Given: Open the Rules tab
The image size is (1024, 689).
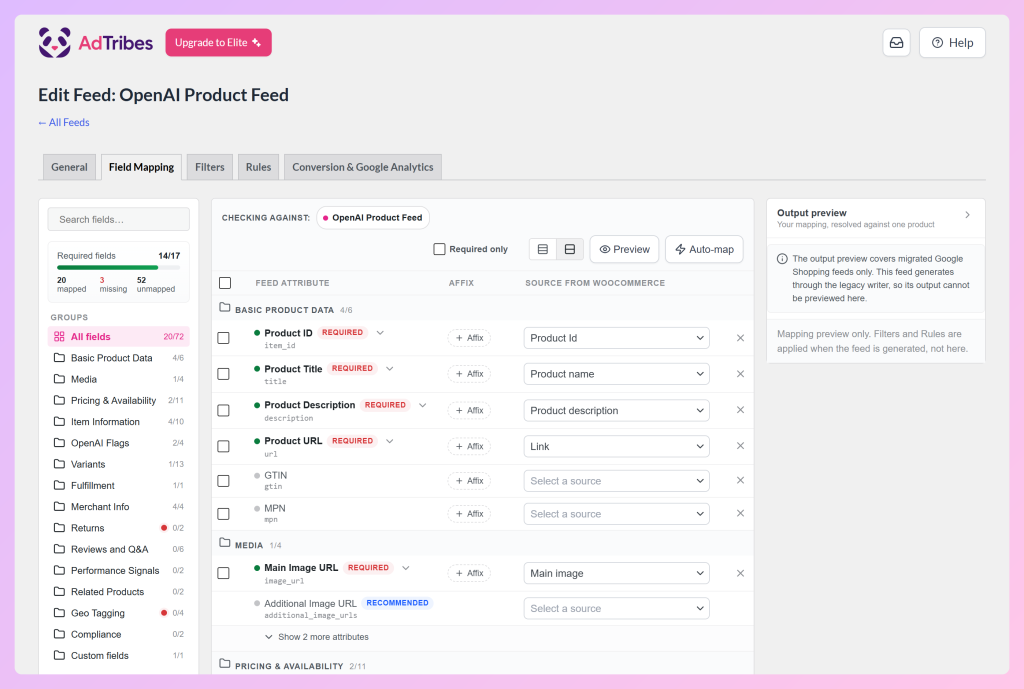Looking at the screenshot, I should click(x=259, y=167).
